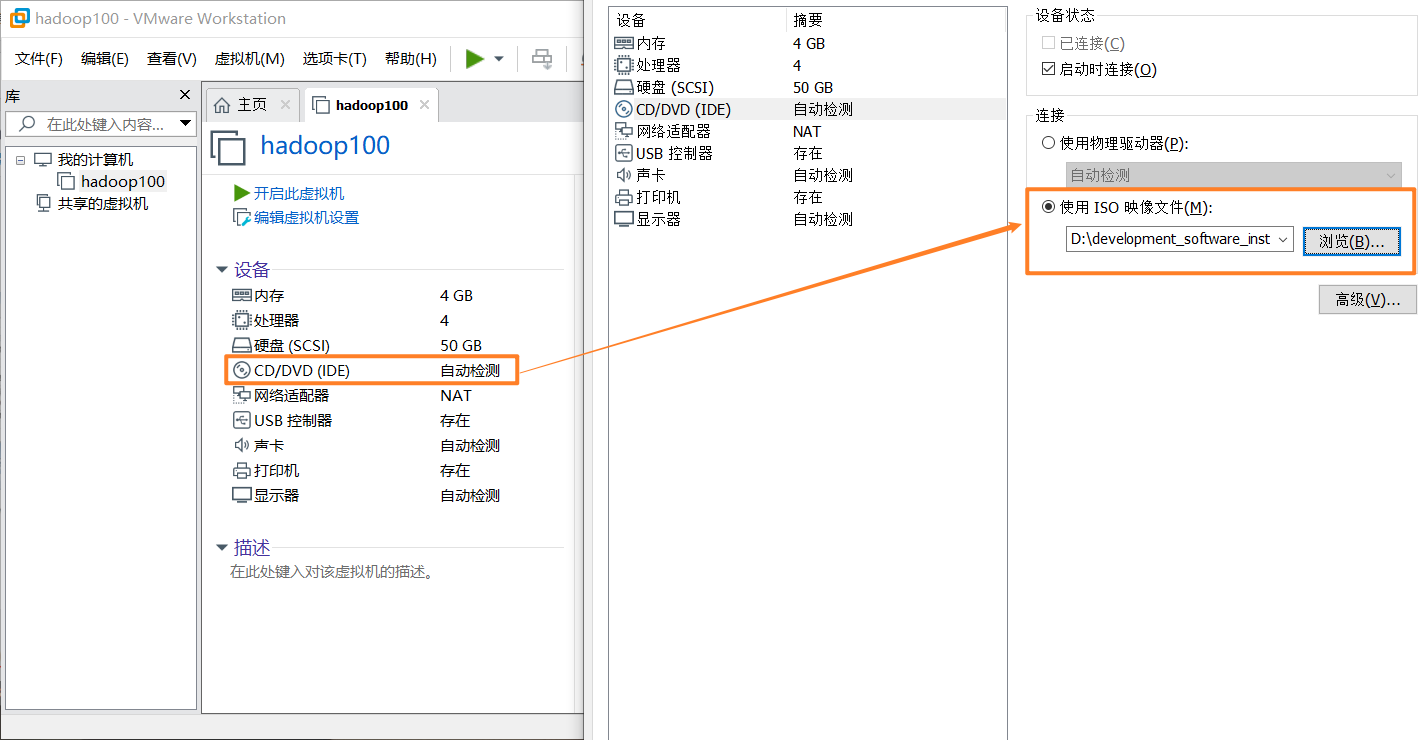Screen dimensions: 1424x740
Task: Select 打印机 row icon in settings list
Action: click(x=623, y=197)
